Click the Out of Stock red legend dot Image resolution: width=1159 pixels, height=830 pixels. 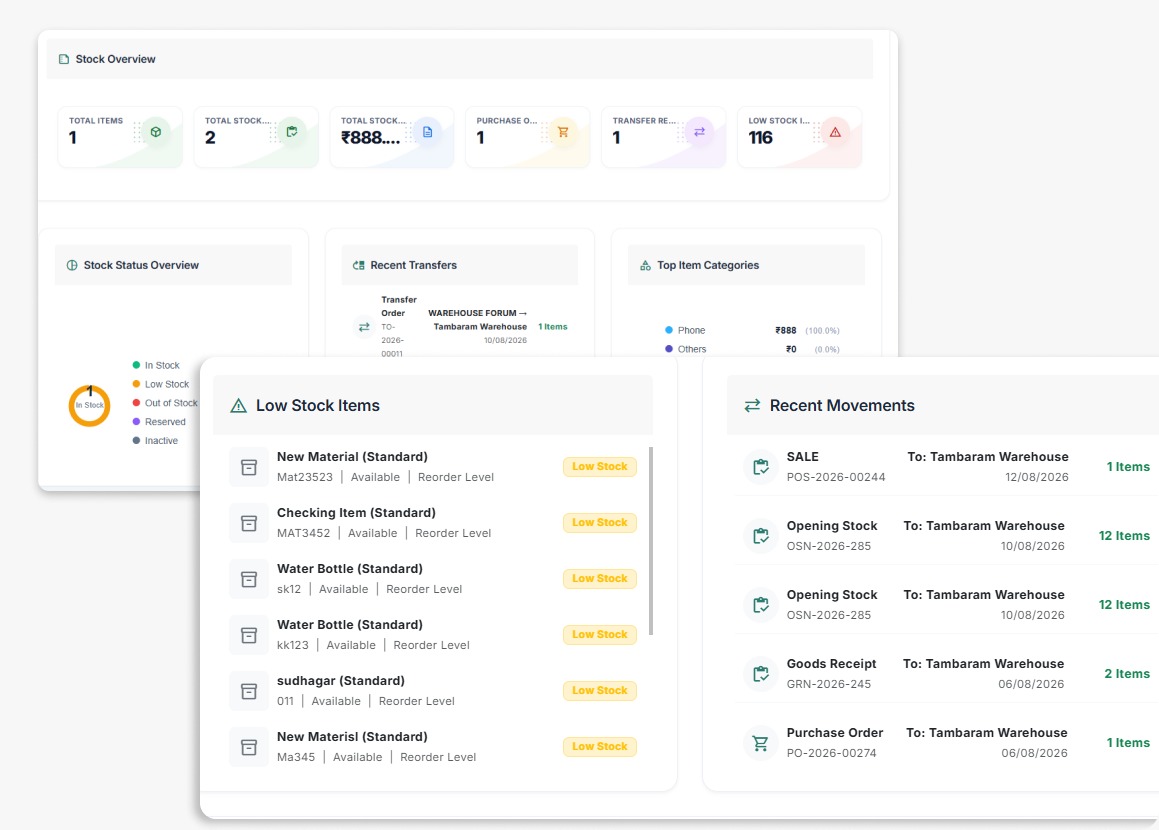136,403
